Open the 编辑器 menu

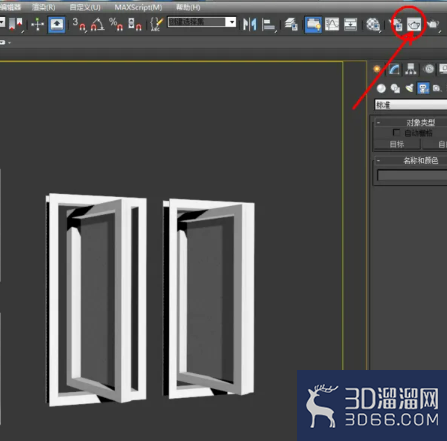[10, 7]
